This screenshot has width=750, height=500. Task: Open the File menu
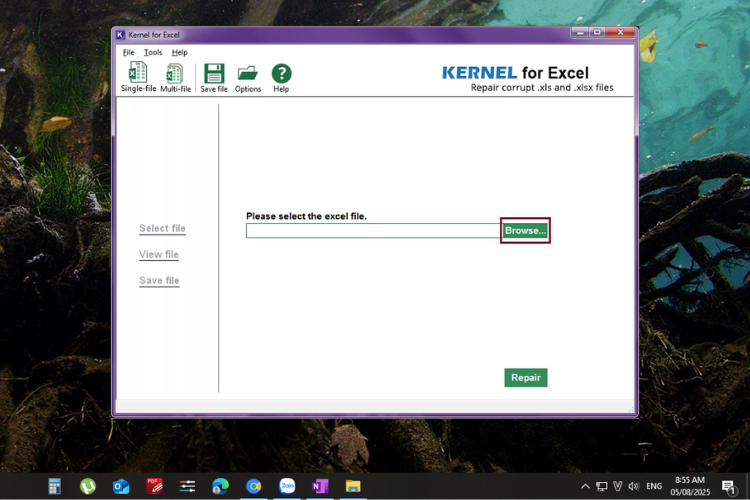coord(129,53)
